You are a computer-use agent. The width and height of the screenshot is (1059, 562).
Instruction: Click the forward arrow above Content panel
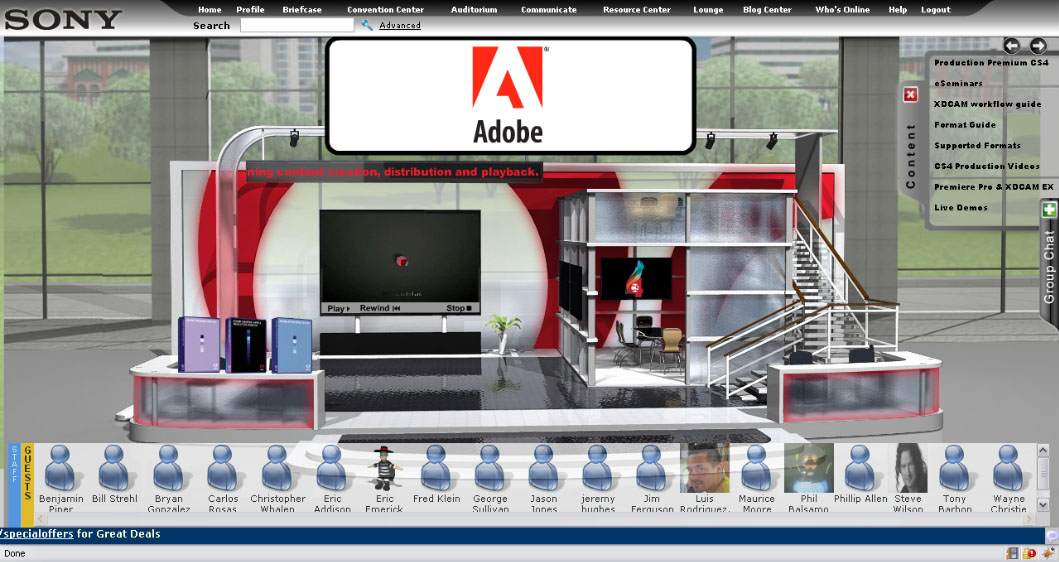tap(1037, 45)
